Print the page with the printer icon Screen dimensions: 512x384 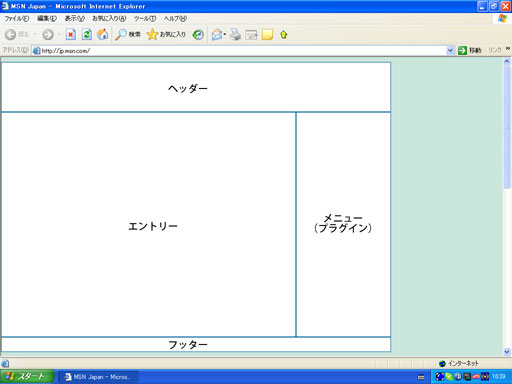235,35
